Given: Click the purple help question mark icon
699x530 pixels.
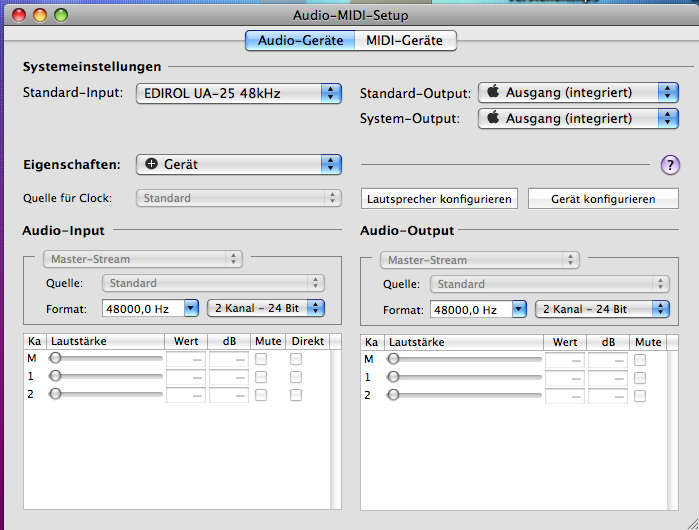Looking at the screenshot, I should click(x=669, y=165).
